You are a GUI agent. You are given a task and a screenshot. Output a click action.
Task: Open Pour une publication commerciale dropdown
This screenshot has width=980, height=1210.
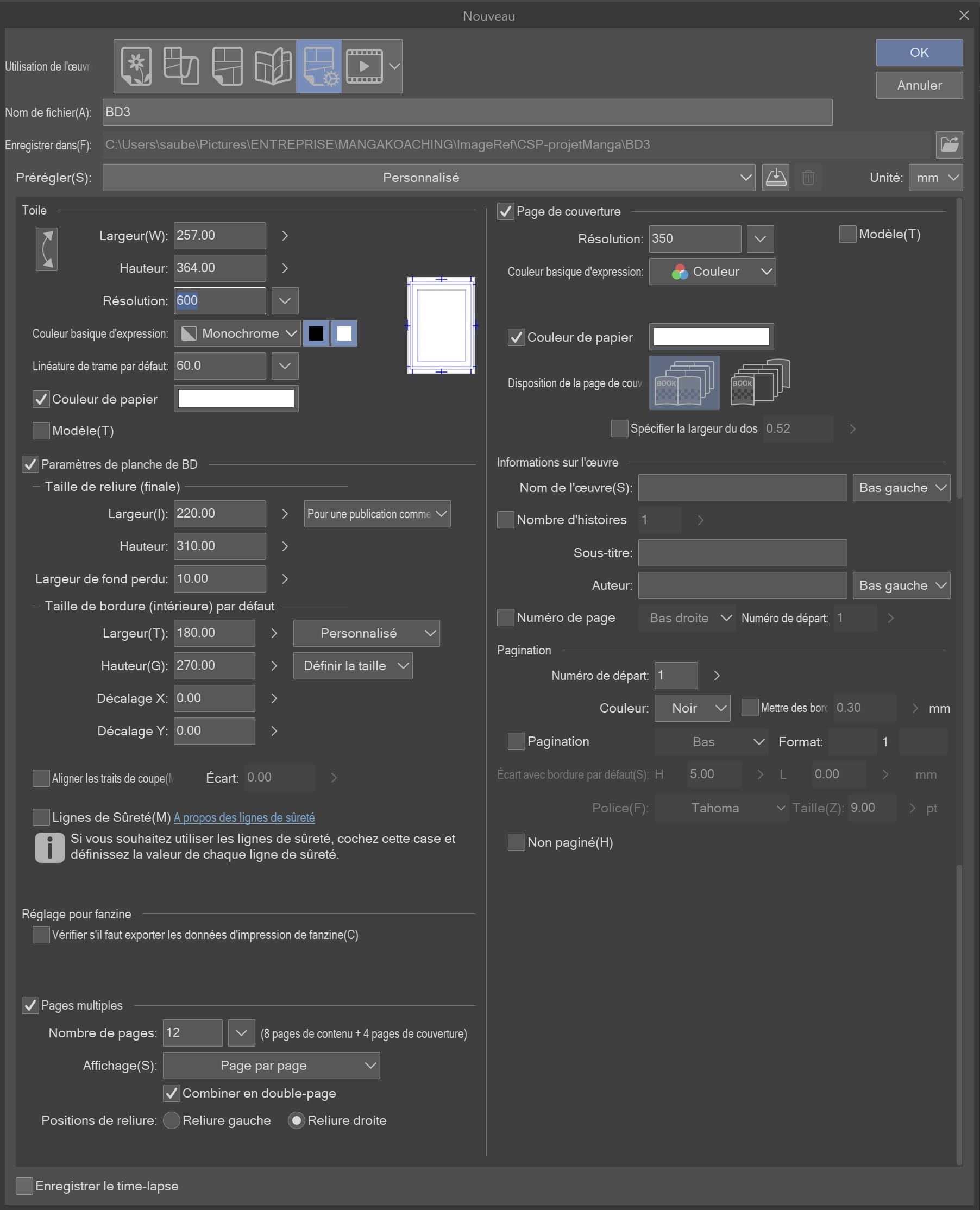click(377, 514)
